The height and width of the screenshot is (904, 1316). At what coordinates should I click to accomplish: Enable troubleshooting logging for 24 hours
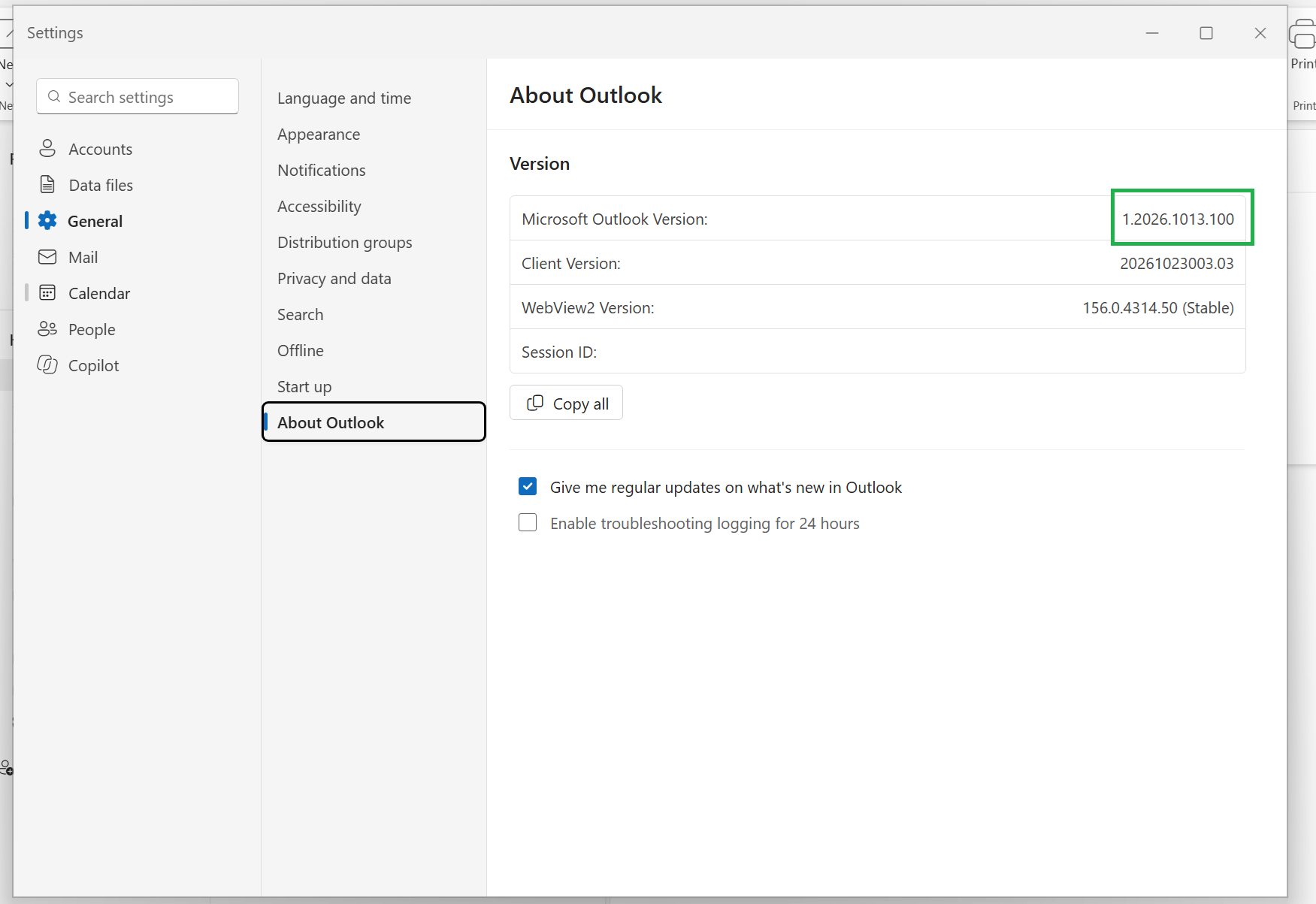(x=528, y=522)
